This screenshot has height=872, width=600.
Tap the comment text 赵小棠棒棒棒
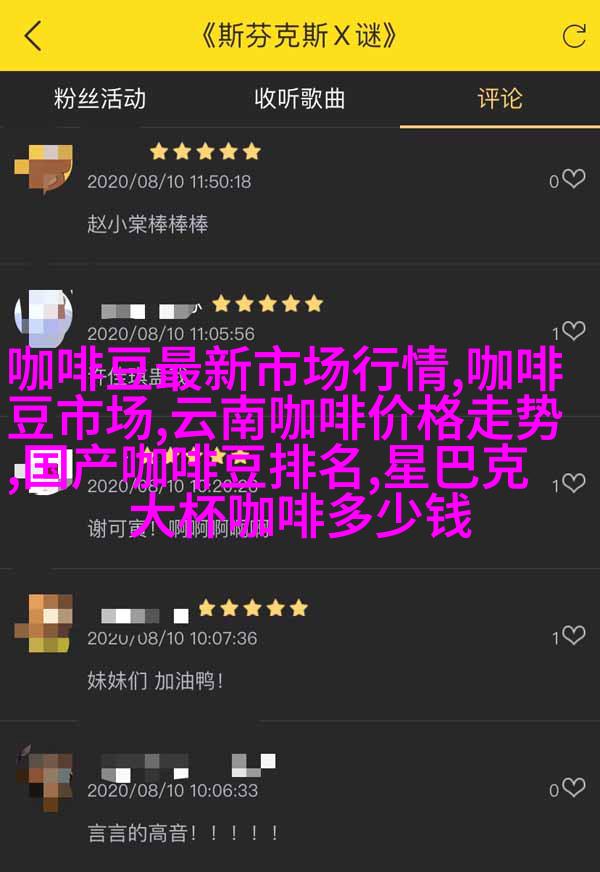[x=147, y=224]
